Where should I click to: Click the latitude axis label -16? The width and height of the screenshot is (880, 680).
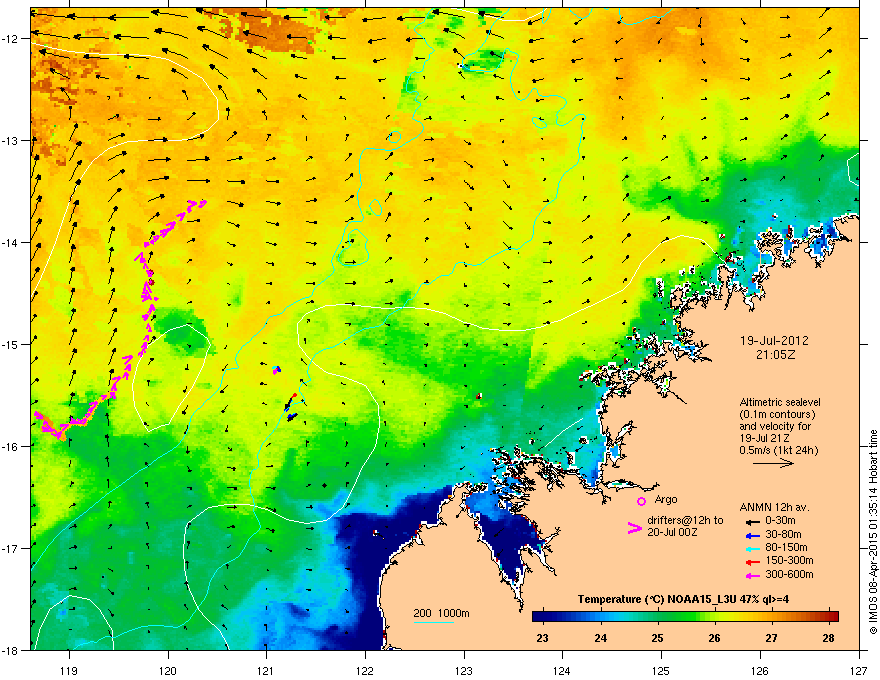(13, 447)
